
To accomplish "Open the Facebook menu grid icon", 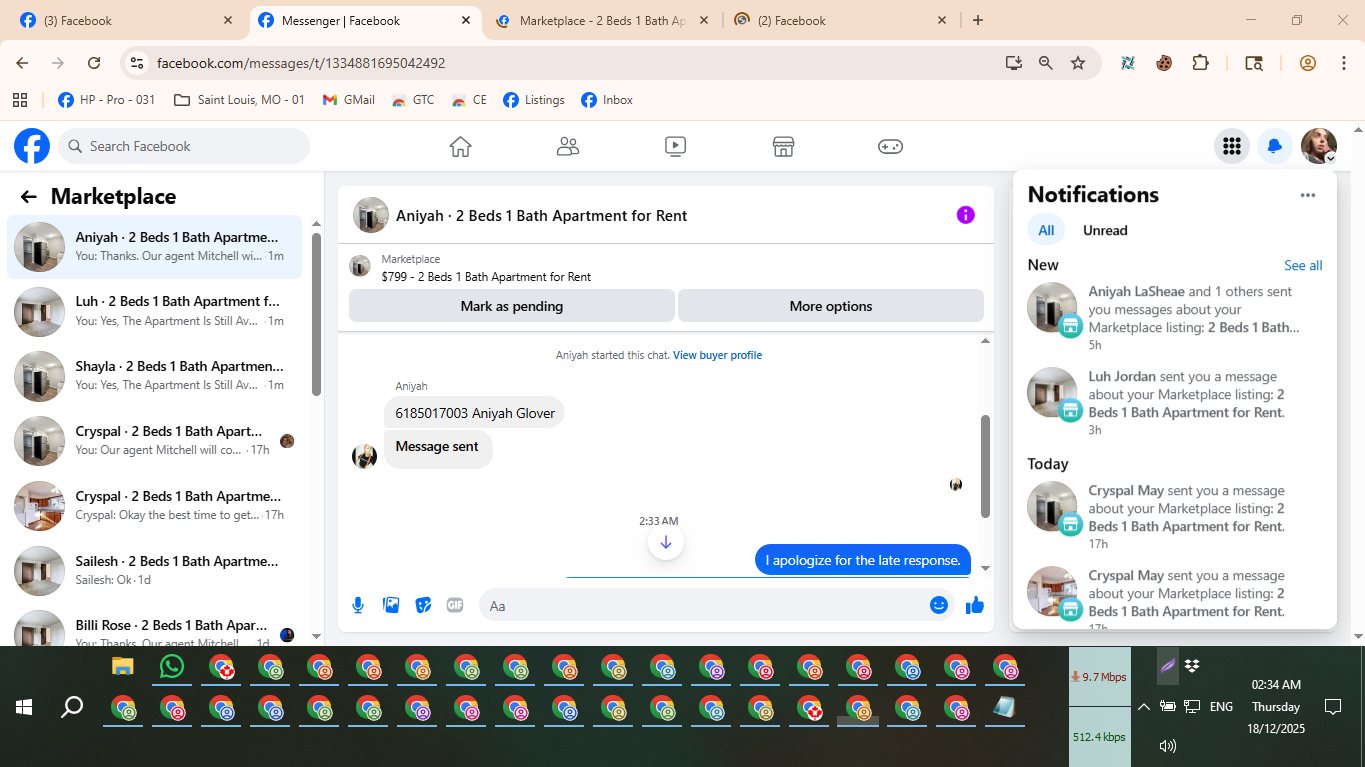I will [1232, 146].
